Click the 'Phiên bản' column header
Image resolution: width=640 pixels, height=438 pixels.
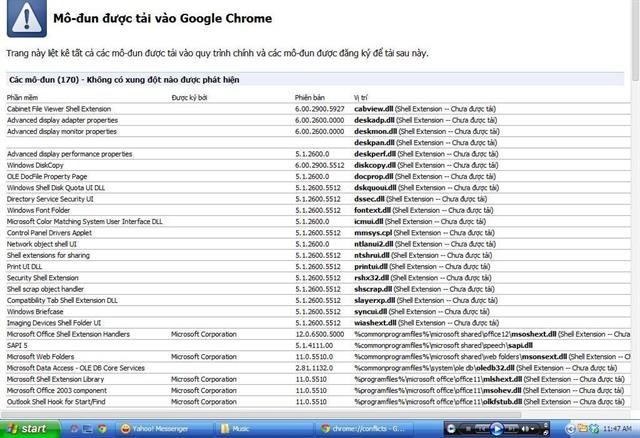point(309,98)
